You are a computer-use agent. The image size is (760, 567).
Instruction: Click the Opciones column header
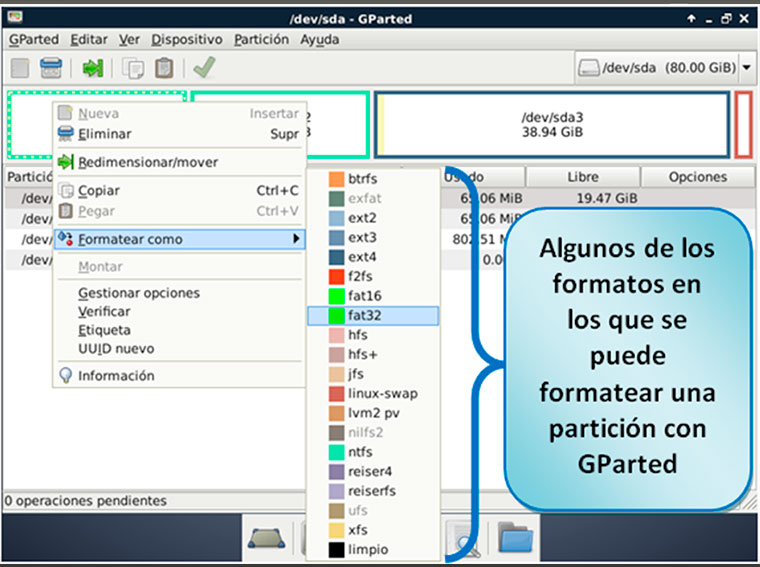(x=697, y=177)
